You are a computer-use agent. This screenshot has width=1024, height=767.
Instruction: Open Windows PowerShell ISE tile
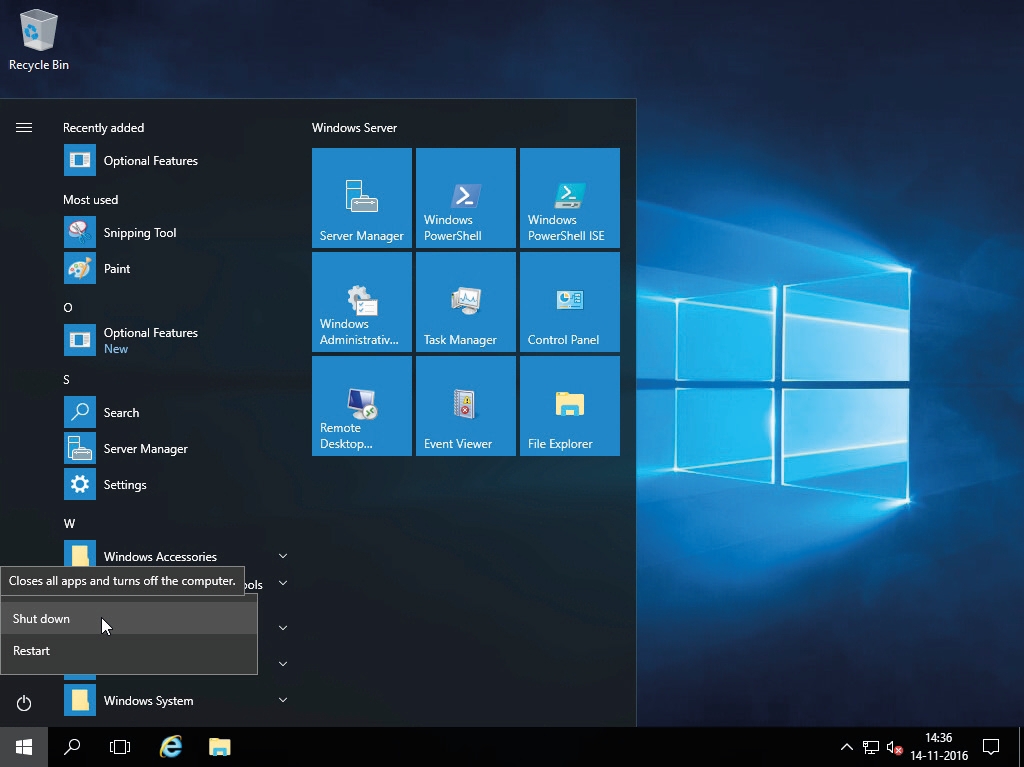[x=569, y=198]
